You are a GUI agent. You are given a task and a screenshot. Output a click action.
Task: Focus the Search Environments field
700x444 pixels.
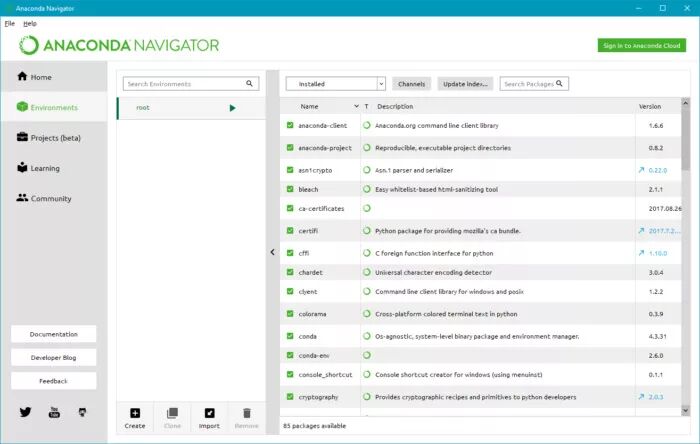[x=191, y=83]
